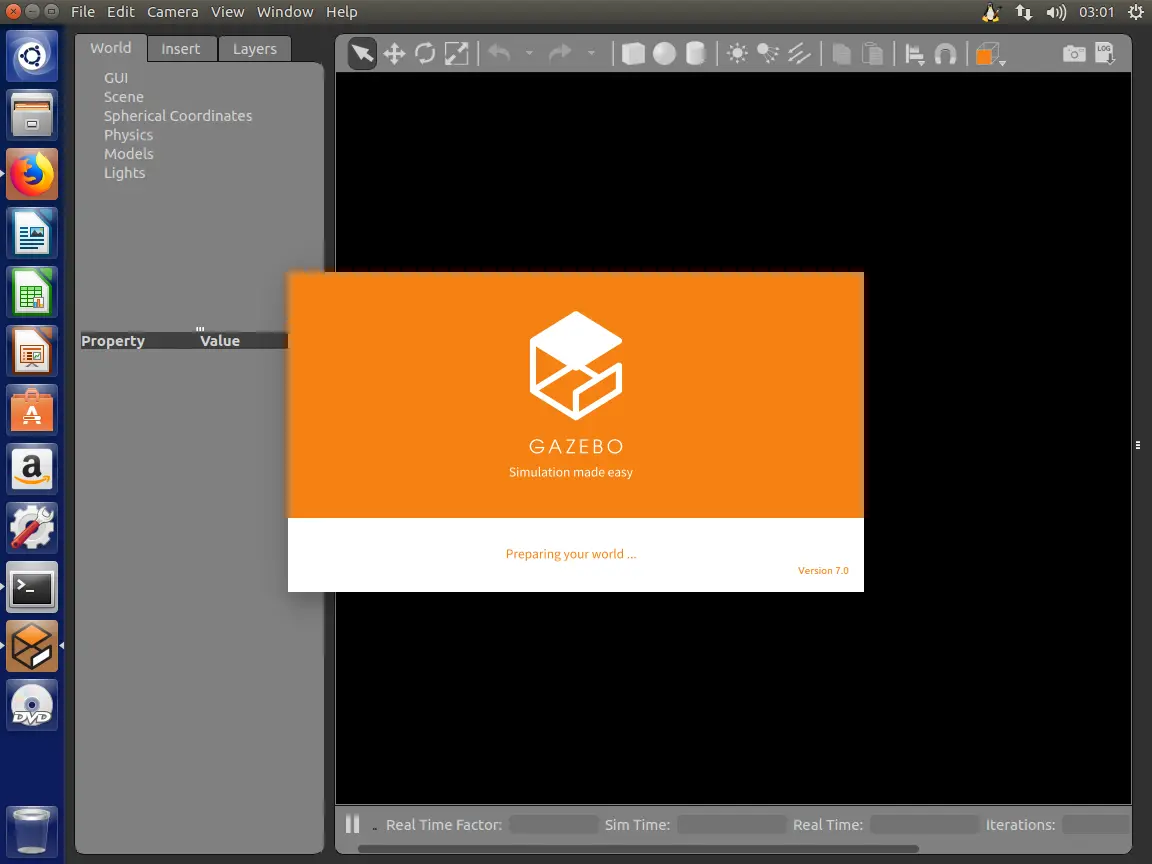
Task: Open the Window menu
Action: [x=285, y=12]
